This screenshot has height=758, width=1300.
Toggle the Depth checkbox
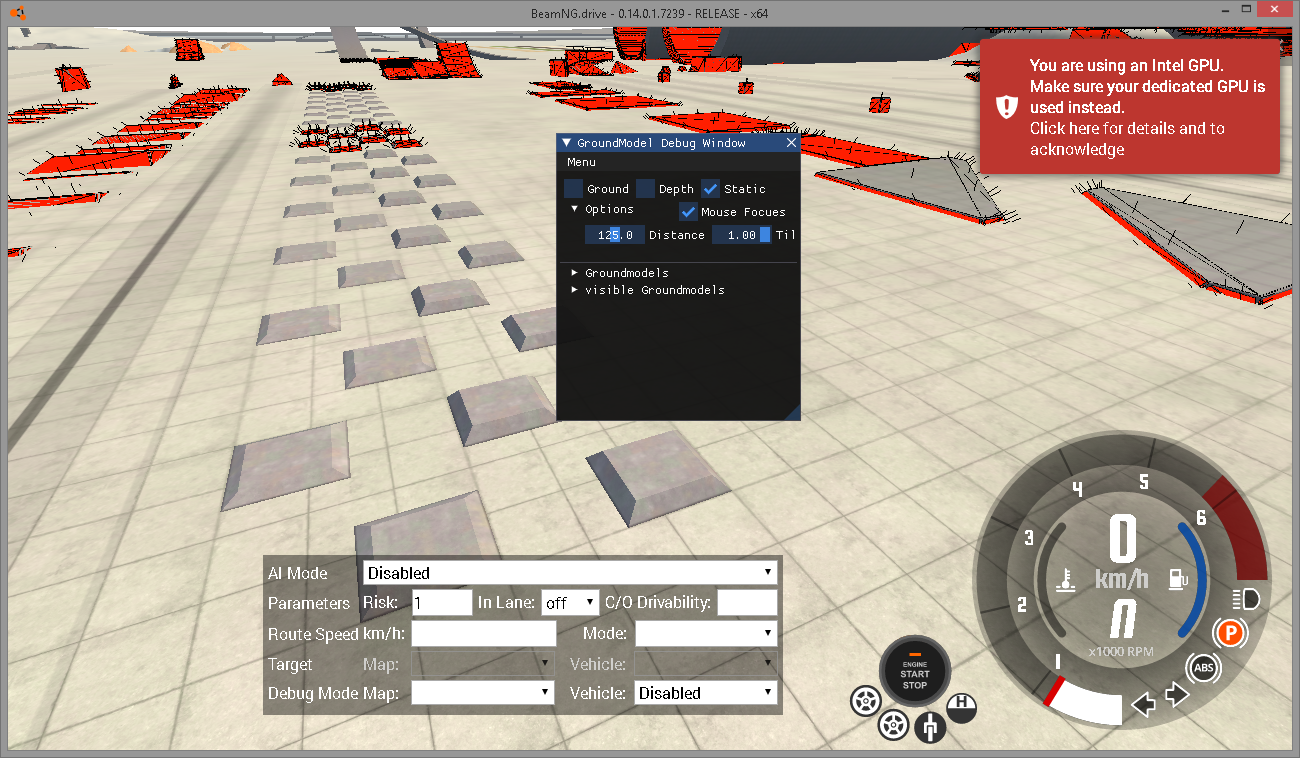(x=645, y=188)
